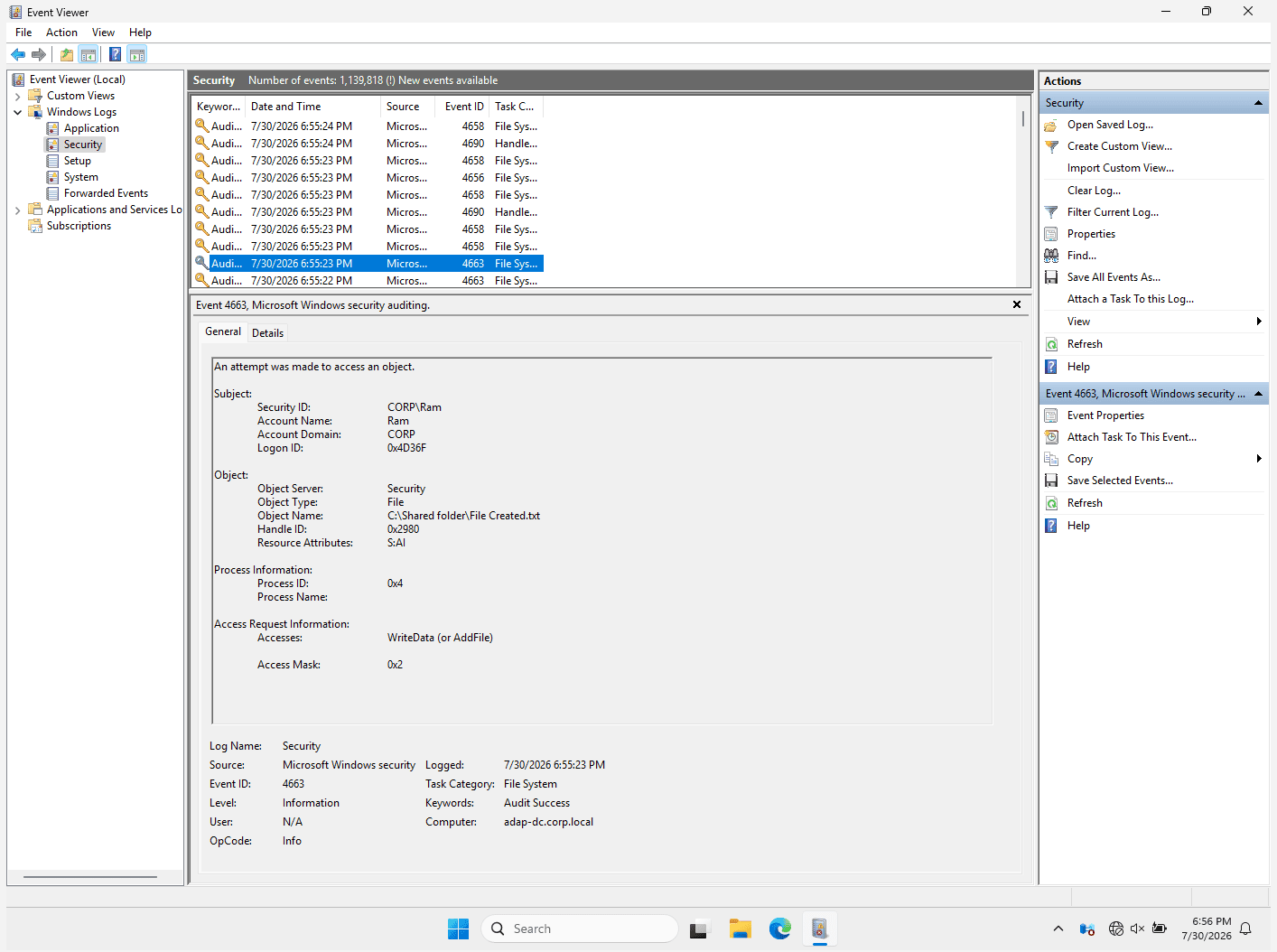
Task: Click the Object Name value File Created.txt
Action: pyautogui.click(x=463, y=516)
